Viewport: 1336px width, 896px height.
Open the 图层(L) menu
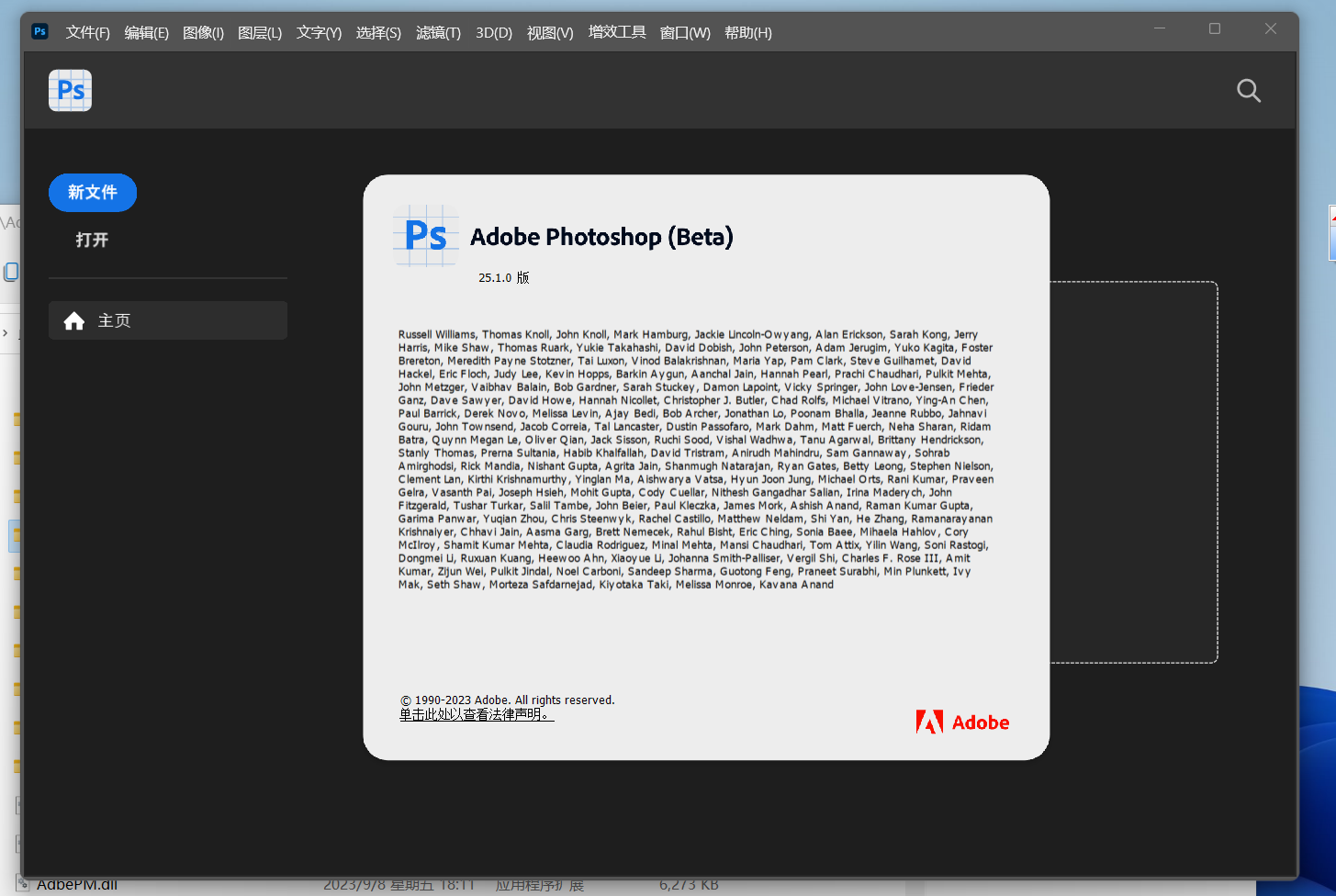pyautogui.click(x=260, y=32)
